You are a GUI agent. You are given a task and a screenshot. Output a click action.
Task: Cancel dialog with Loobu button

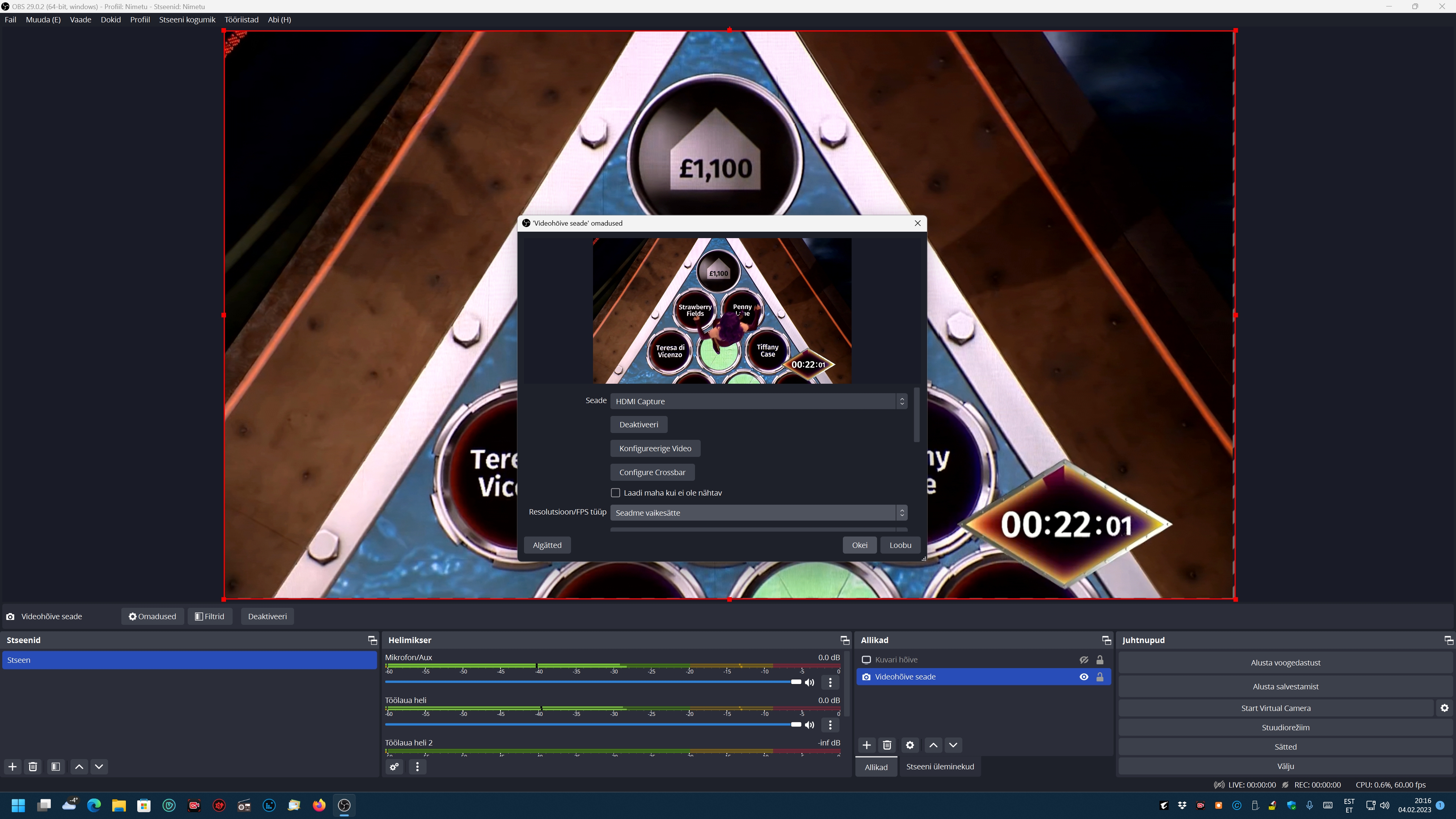901,545
